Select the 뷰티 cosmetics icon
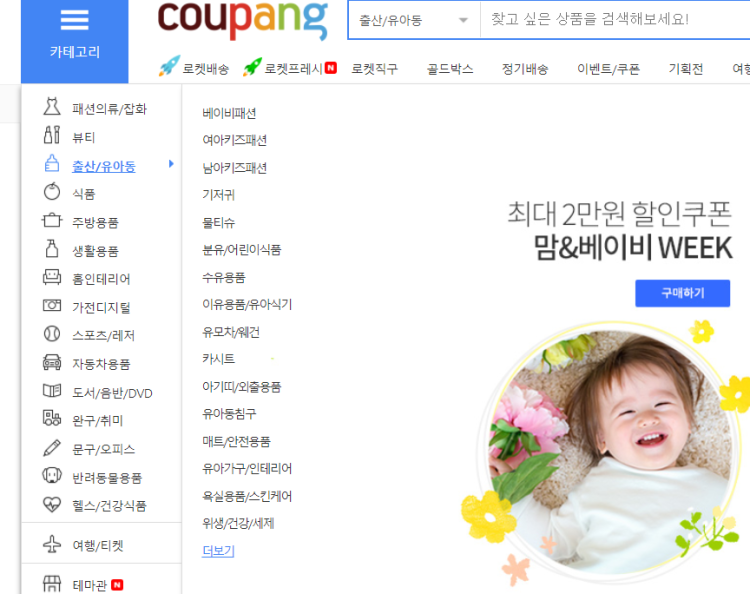The image size is (750, 594). [x=52, y=135]
